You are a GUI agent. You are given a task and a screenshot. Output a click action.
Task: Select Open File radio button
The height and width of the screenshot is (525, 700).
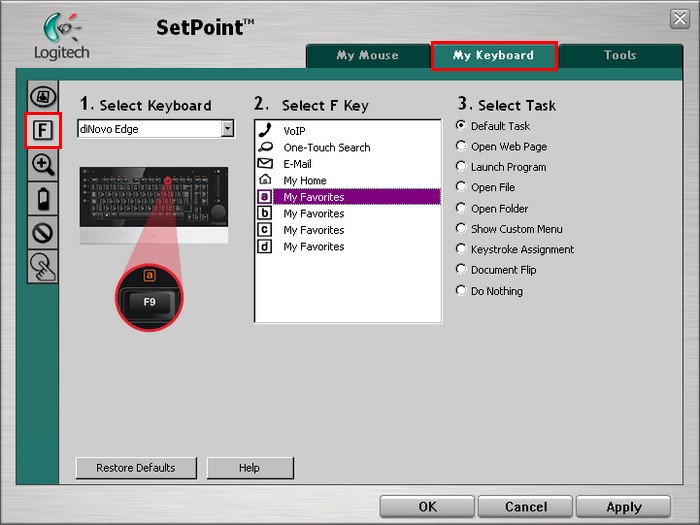pos(461,187)
